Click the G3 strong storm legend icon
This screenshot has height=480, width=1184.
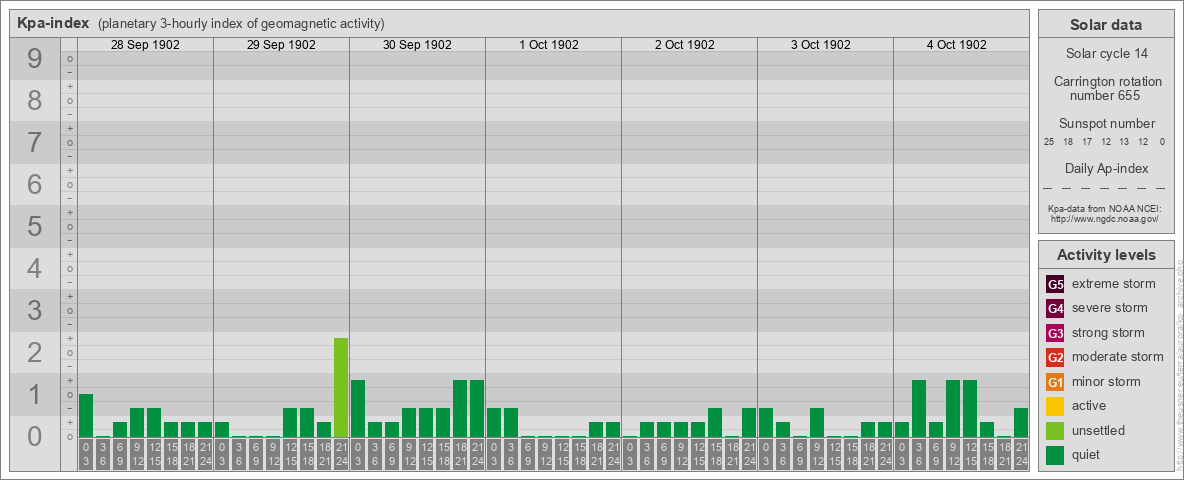tap(1055, 333)
